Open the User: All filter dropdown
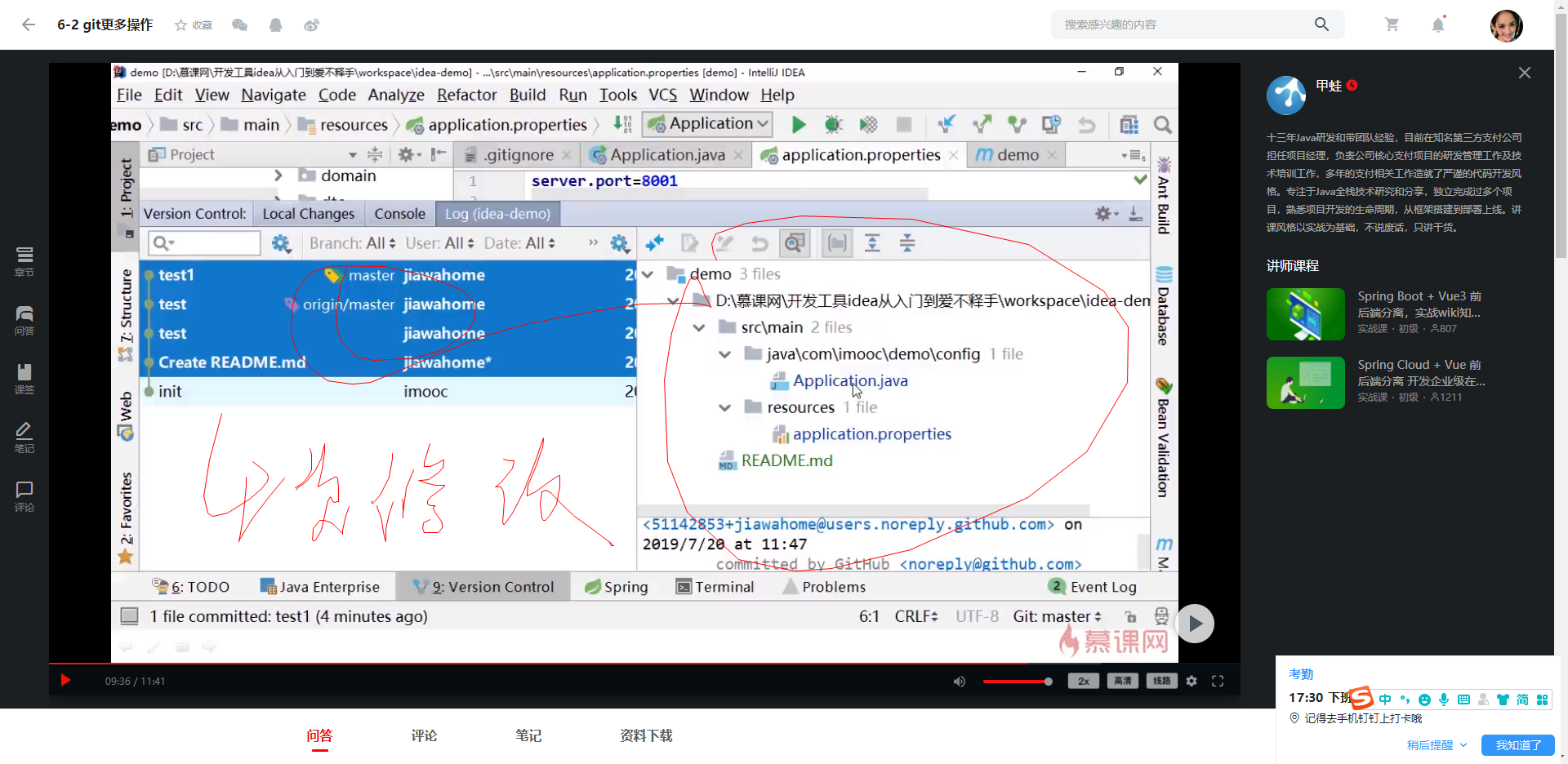 [439, 243]
